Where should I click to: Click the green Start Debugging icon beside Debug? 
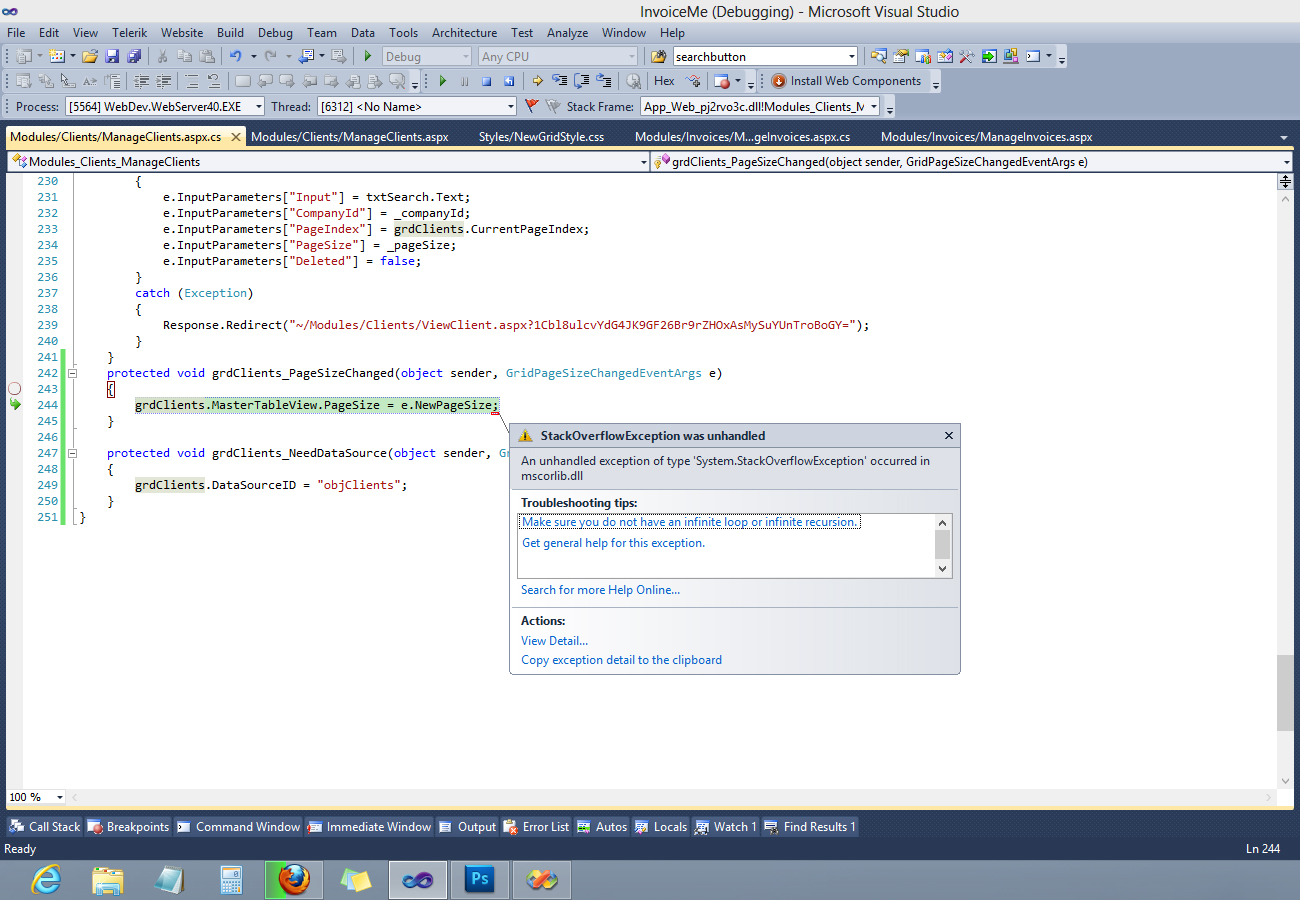click(x=368, y=57)
